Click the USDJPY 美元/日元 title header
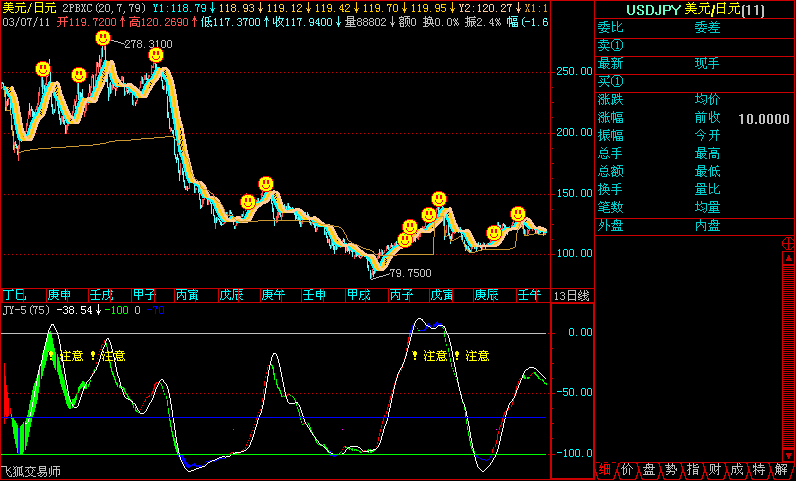The width and height of the screenshot is (796, 481). [694, 9]
